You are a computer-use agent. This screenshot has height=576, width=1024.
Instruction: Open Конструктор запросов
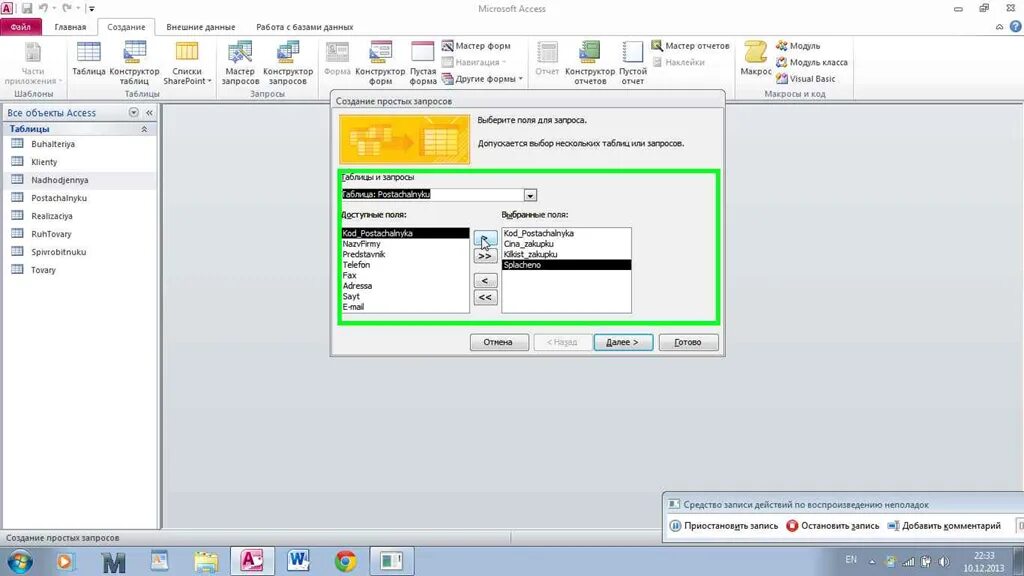click(x=288, y=63)
